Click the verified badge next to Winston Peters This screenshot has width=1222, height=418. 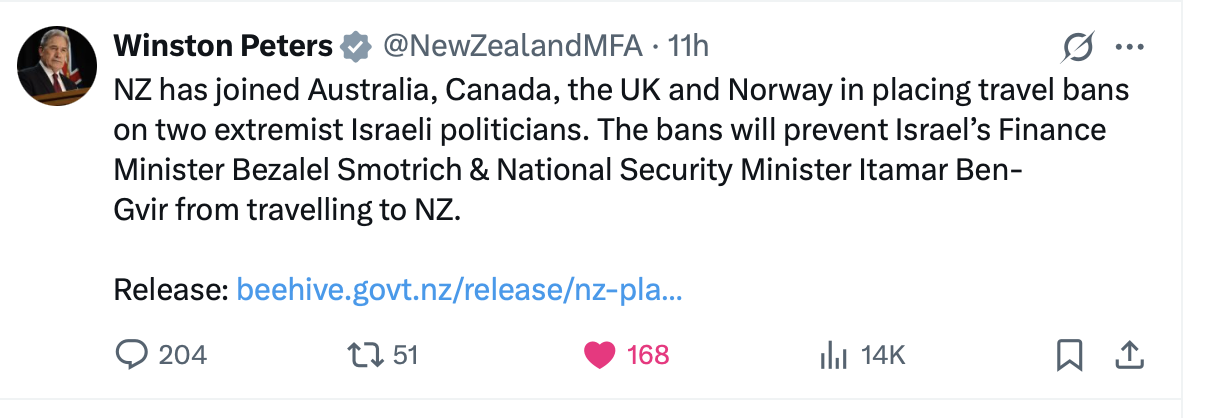click(x=354, y=46)
